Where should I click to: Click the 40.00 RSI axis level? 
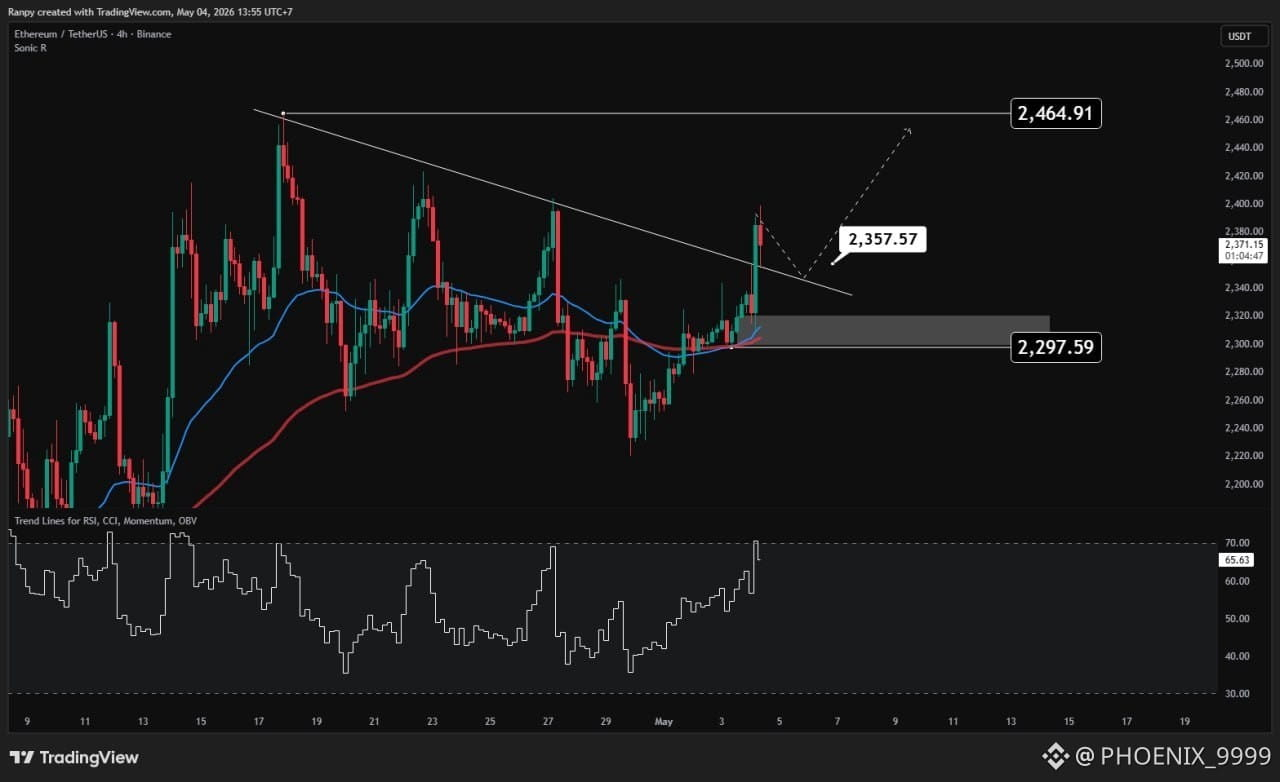pyautogui.click(x=1235, y=656)
